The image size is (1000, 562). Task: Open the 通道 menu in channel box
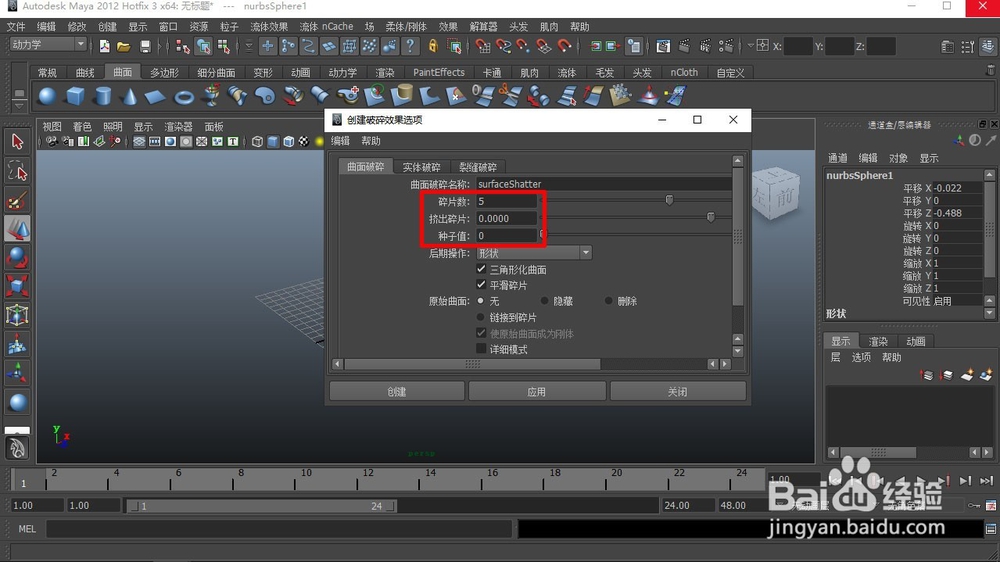[x=837, y=158]
